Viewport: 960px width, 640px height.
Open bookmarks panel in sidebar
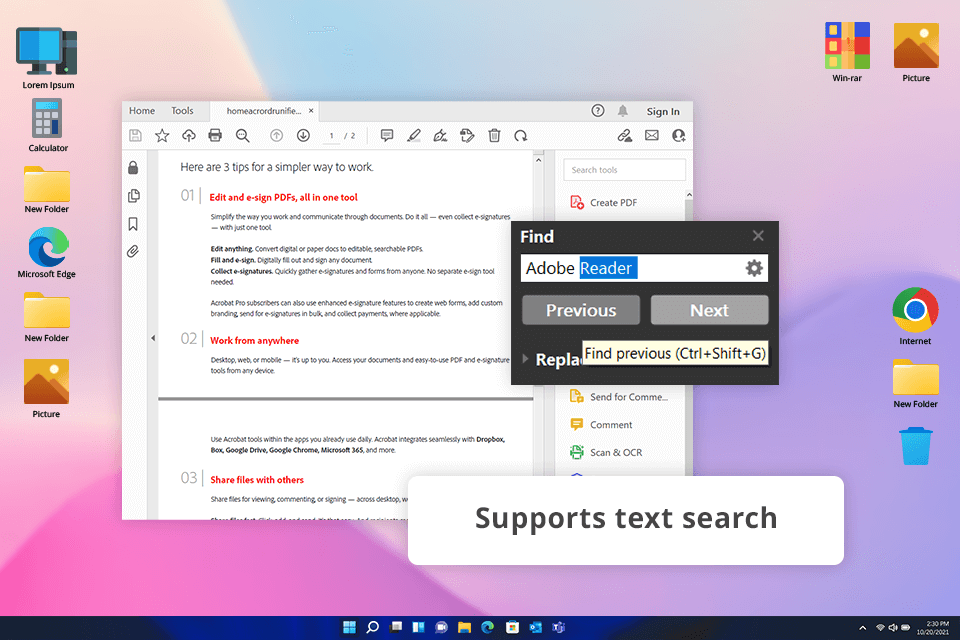coord(133,224)
